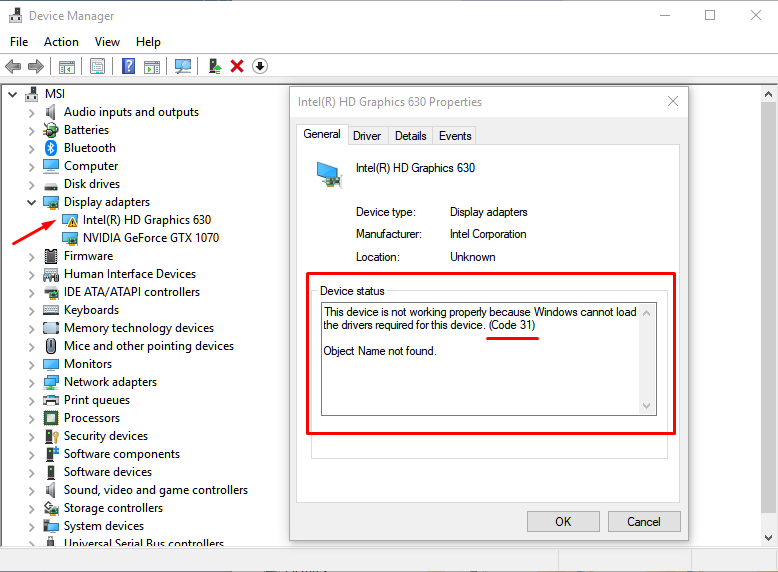Close the Intel HD Graphics 630 Properties dialog
The width and height of the screenshot is (778, 572).
(x=673, y=101)
